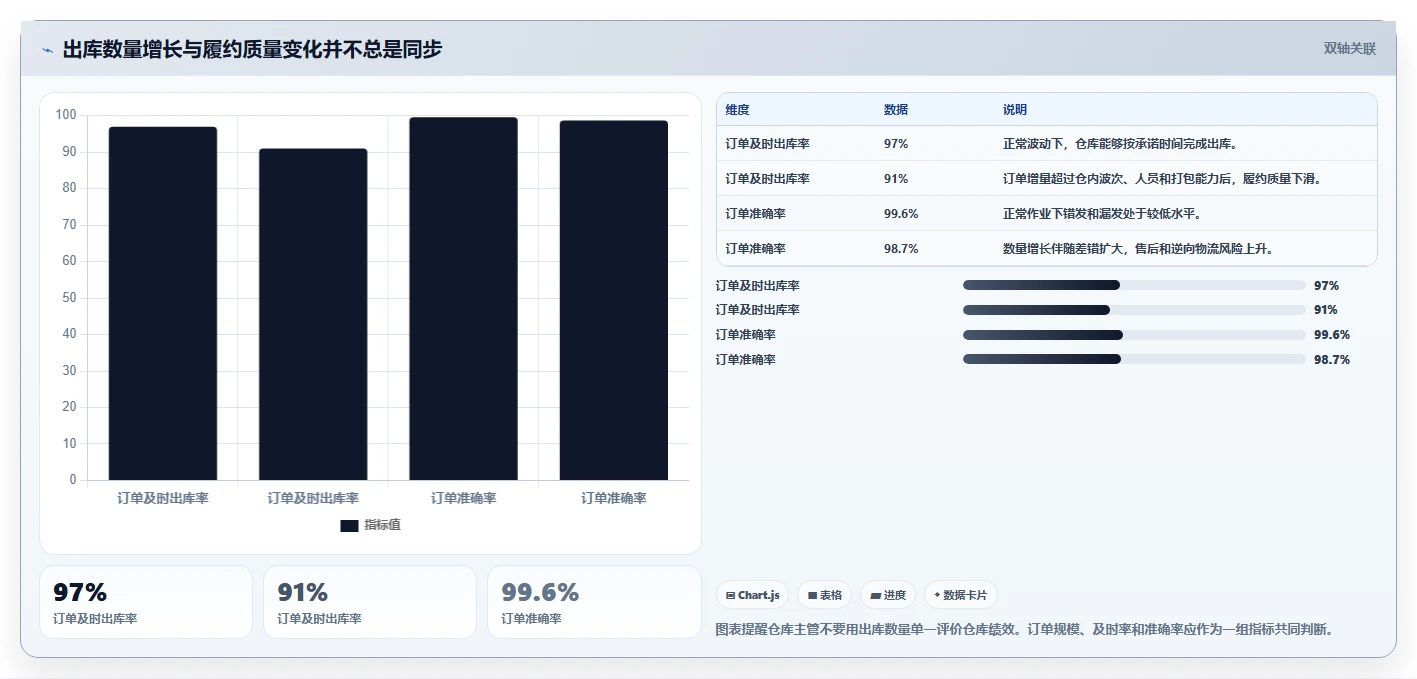
Task: Click the y-axis tick label 50
Action: 69,297
